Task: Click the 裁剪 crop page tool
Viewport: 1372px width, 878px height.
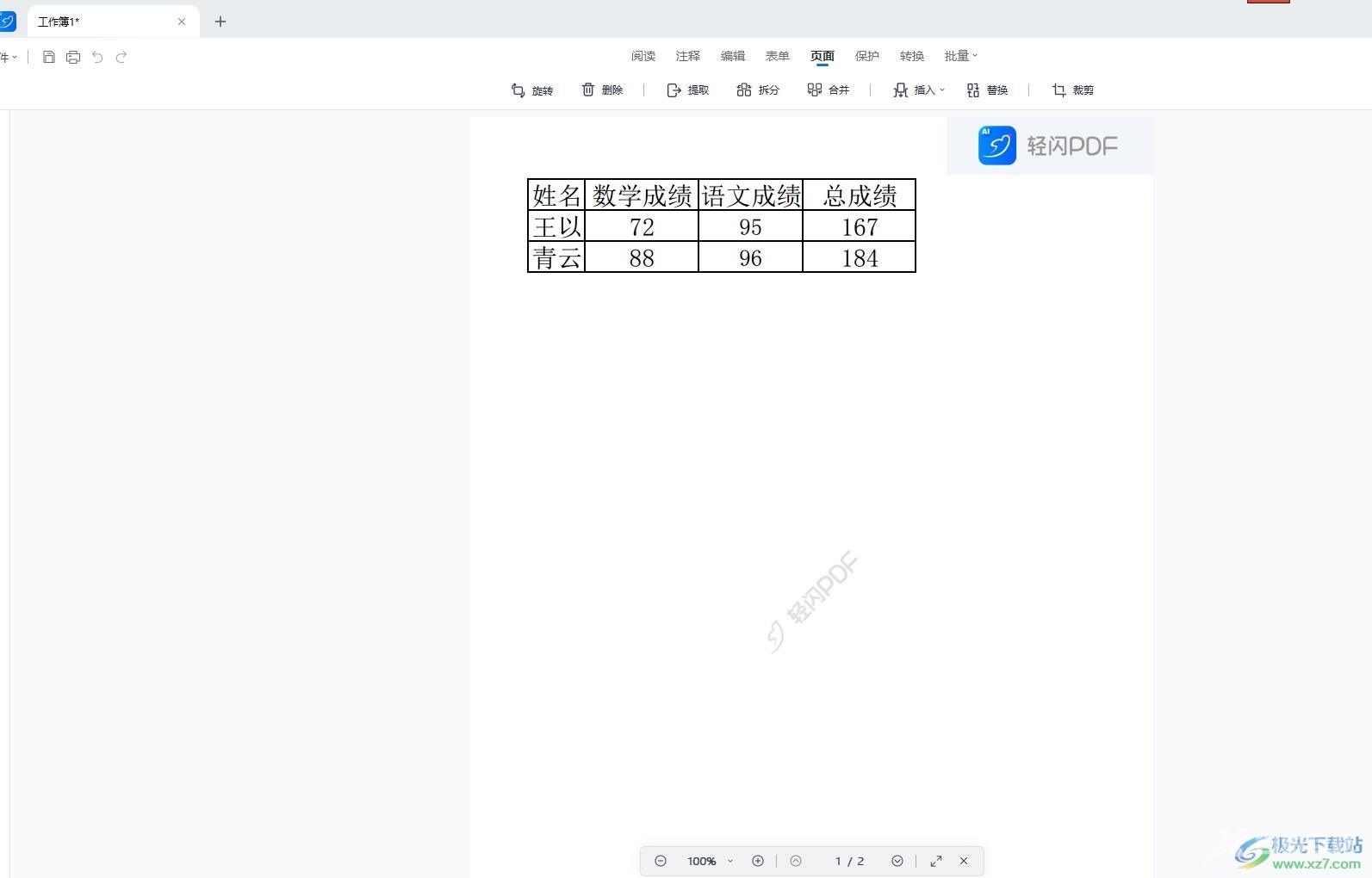Action: (x=1073, y=90)
